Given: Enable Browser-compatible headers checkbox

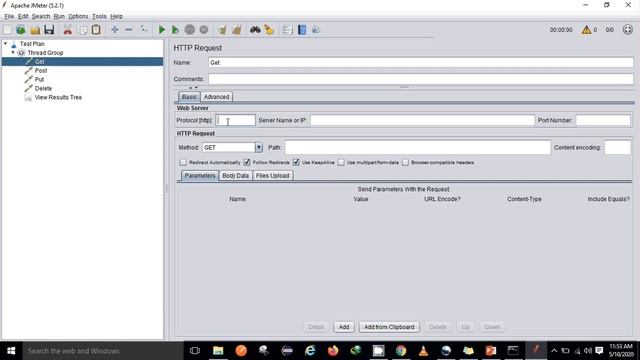Looking at the screenshot, I should 405,162.
